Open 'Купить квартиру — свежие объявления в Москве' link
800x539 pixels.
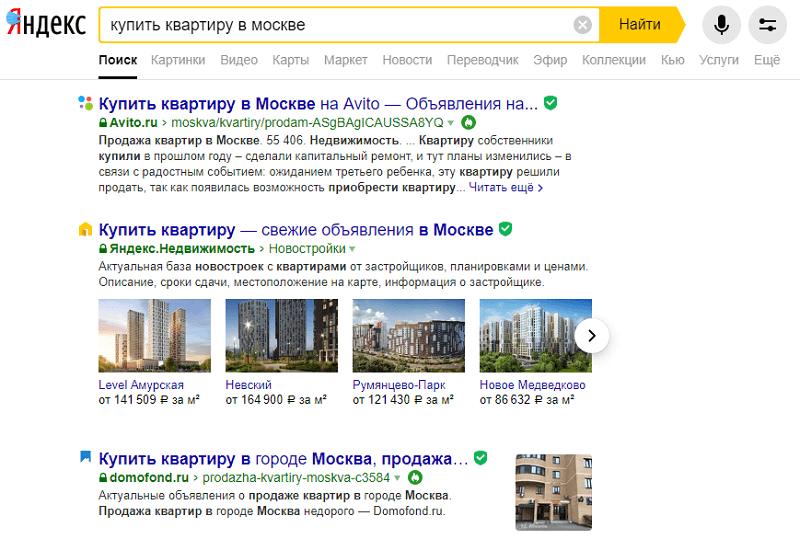click(296, 230)
